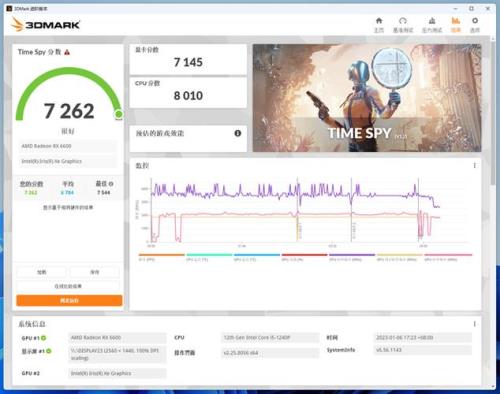Click the show results for same hardware link
This screenshot has height=394, width=500.
tap(68, 207)
